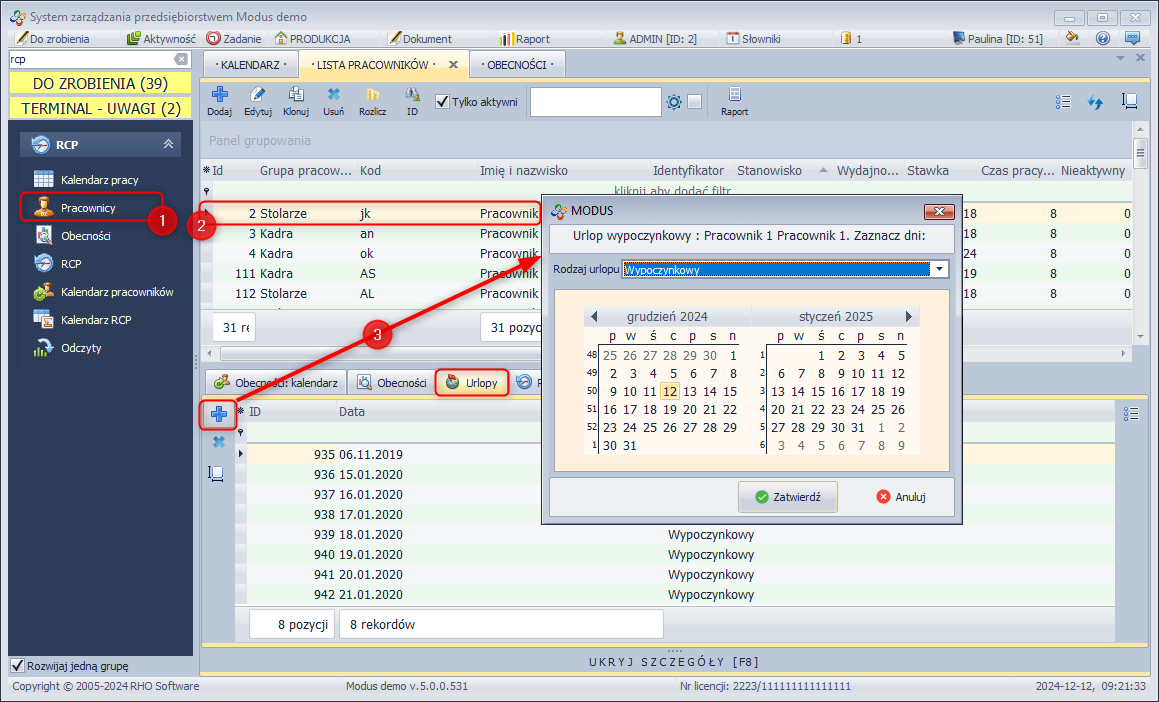Image resolution: width=1159 pixels, height=702 pixels.
Task: Toggle the Tylko aktywni checkbox
Action: pos(443,101)
